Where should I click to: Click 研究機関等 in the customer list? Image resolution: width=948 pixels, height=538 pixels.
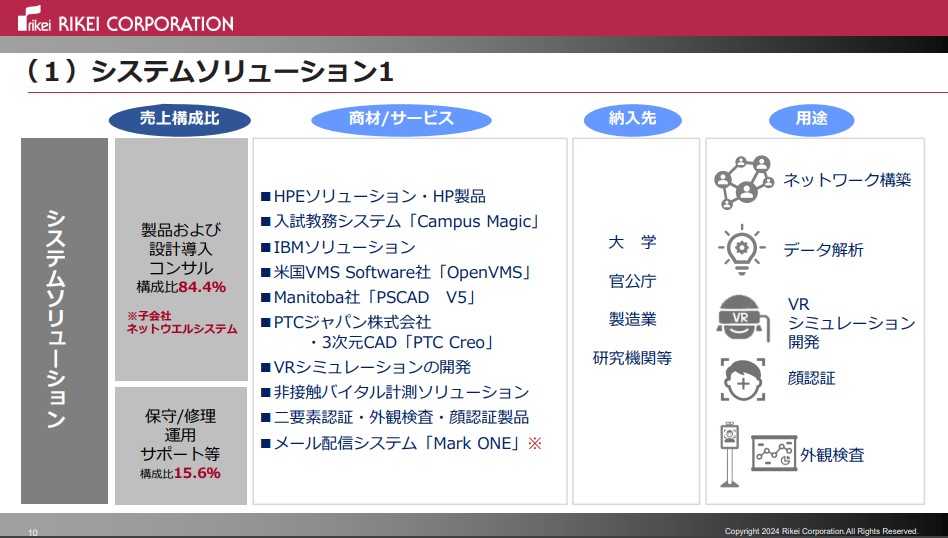pos(632,358)
